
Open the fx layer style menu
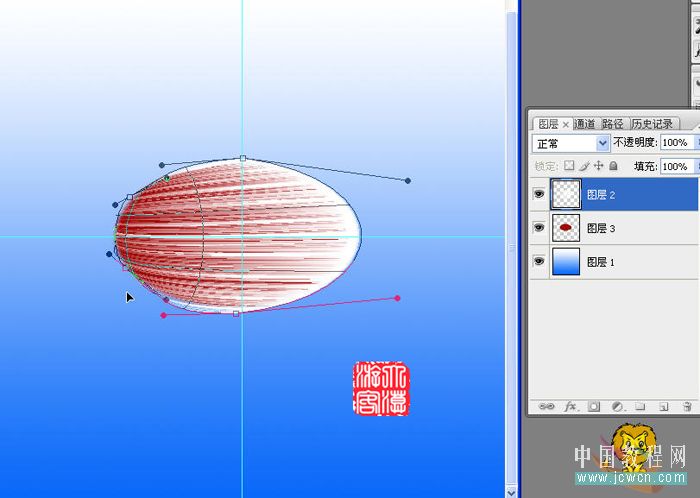[571, 406]
